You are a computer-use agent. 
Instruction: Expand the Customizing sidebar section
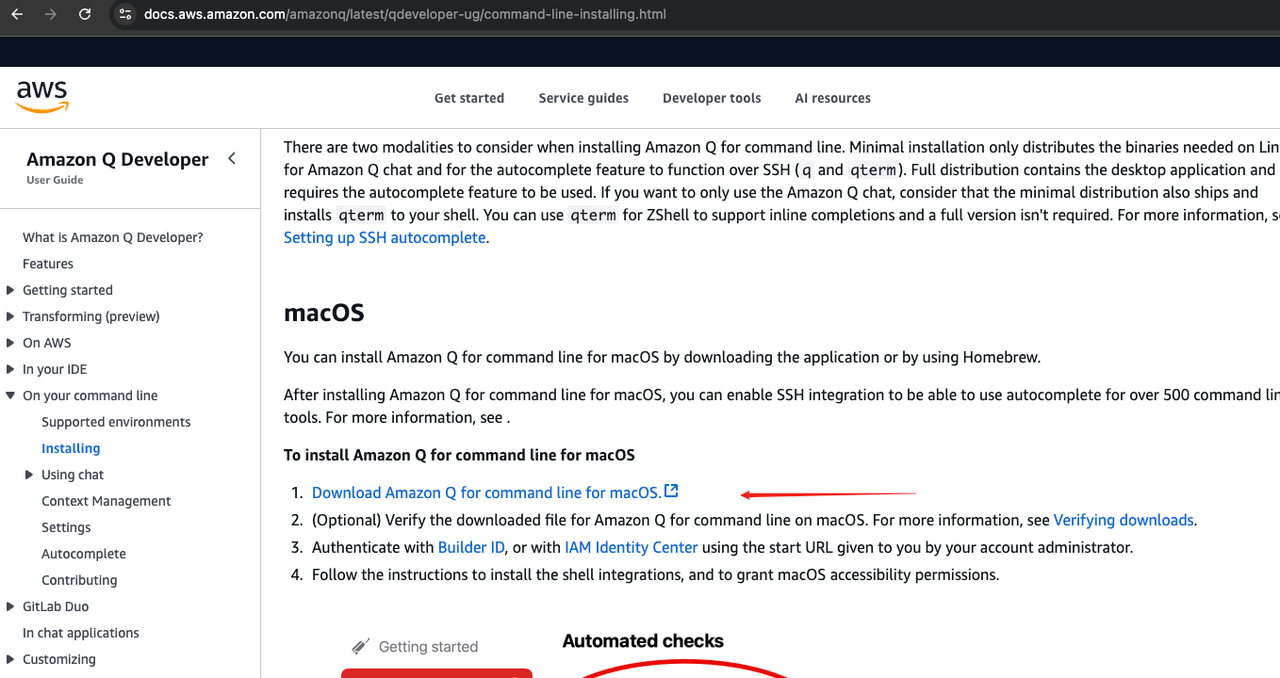click(x=11, y=660)
